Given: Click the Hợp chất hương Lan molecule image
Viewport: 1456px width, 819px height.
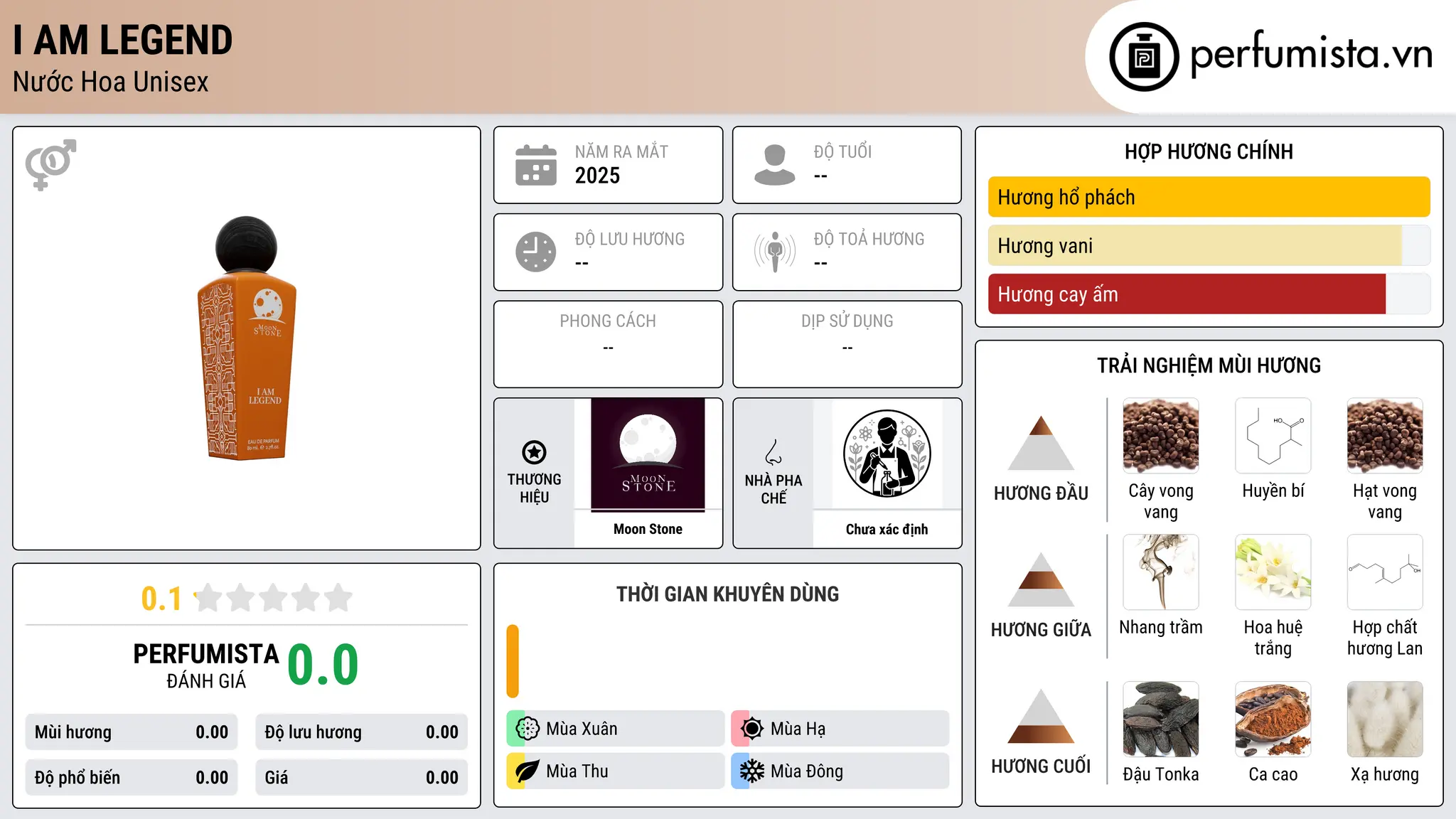Looking at the screenshot, I should point(1385,572).
